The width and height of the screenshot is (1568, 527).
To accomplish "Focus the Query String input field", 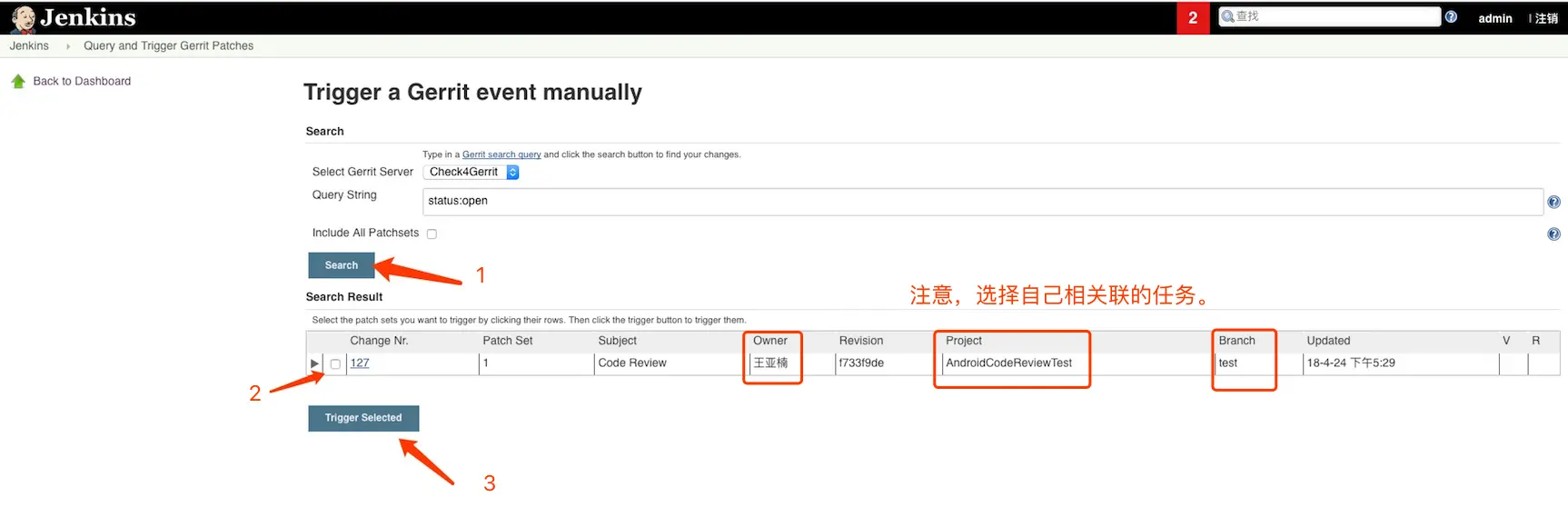I will (983, 202).
